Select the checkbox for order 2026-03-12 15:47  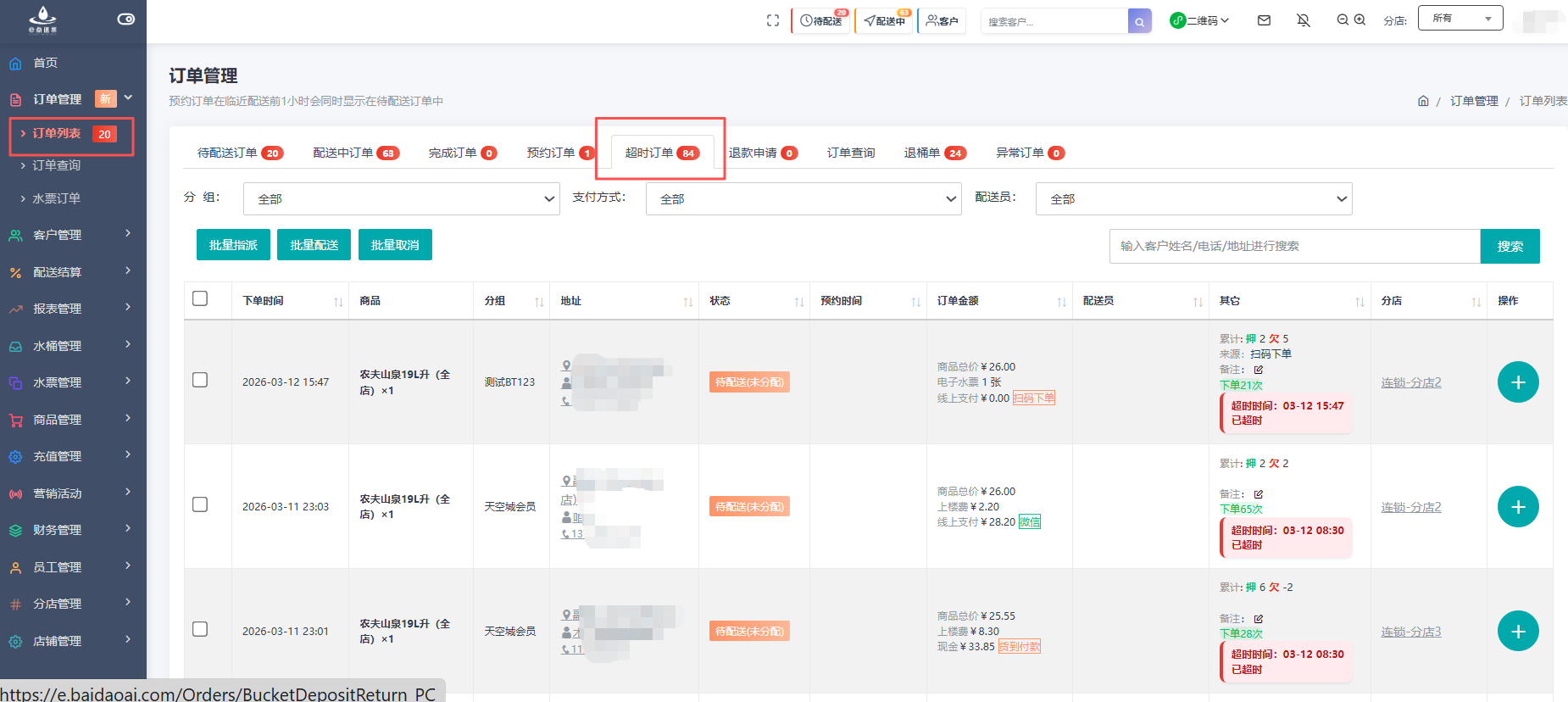200,380
